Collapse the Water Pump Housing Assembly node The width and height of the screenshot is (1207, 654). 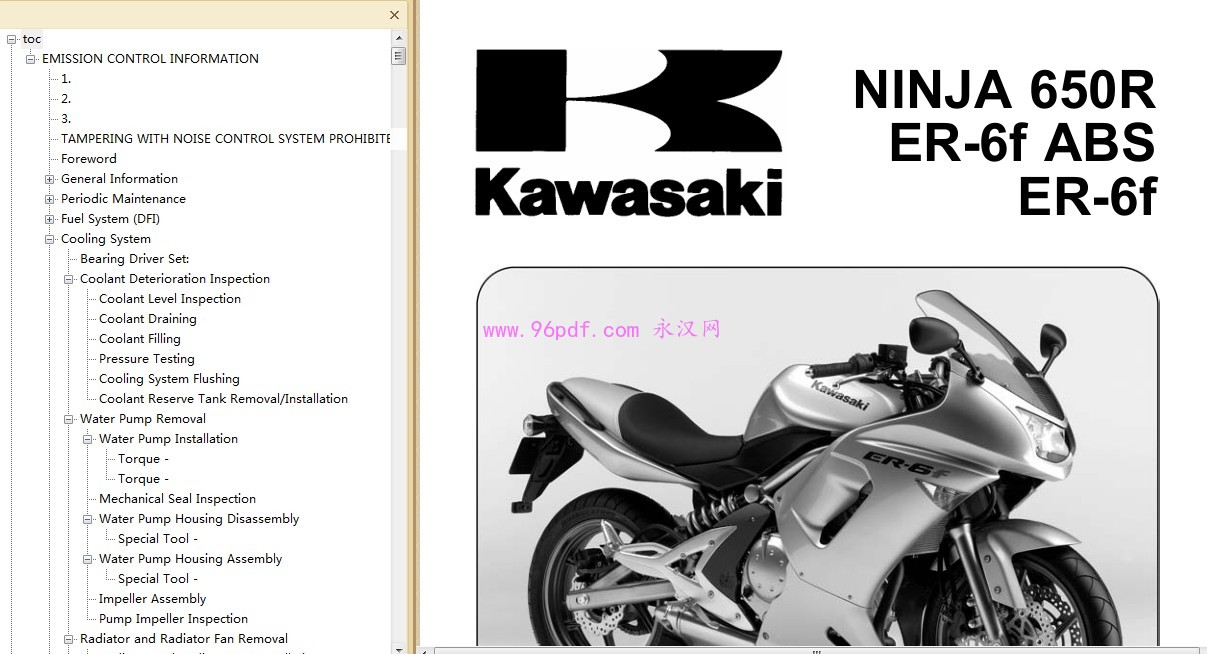[88, 559]
